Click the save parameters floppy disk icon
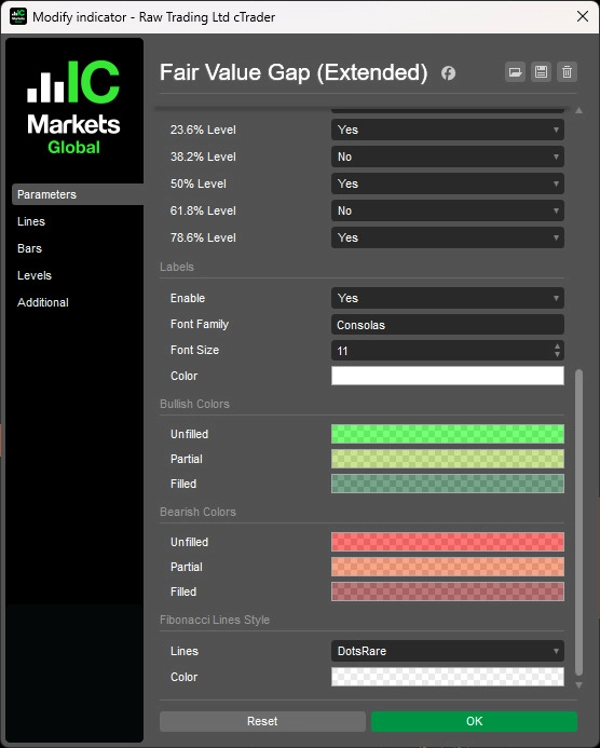Screen dimensions: 600x748 [541, 72]
